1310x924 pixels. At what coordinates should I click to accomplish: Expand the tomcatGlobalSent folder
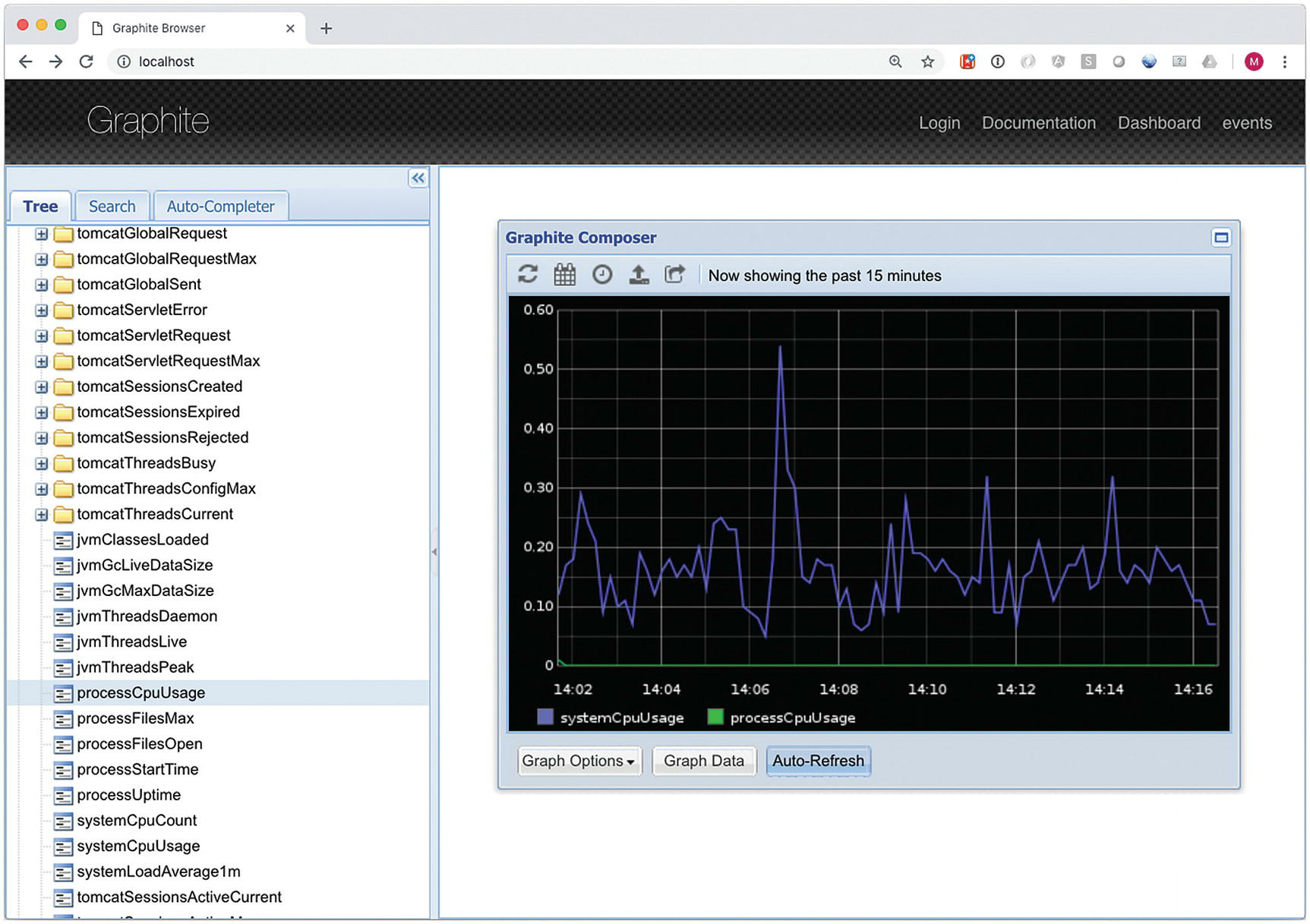pyautogui.click(x=42, y=285)
